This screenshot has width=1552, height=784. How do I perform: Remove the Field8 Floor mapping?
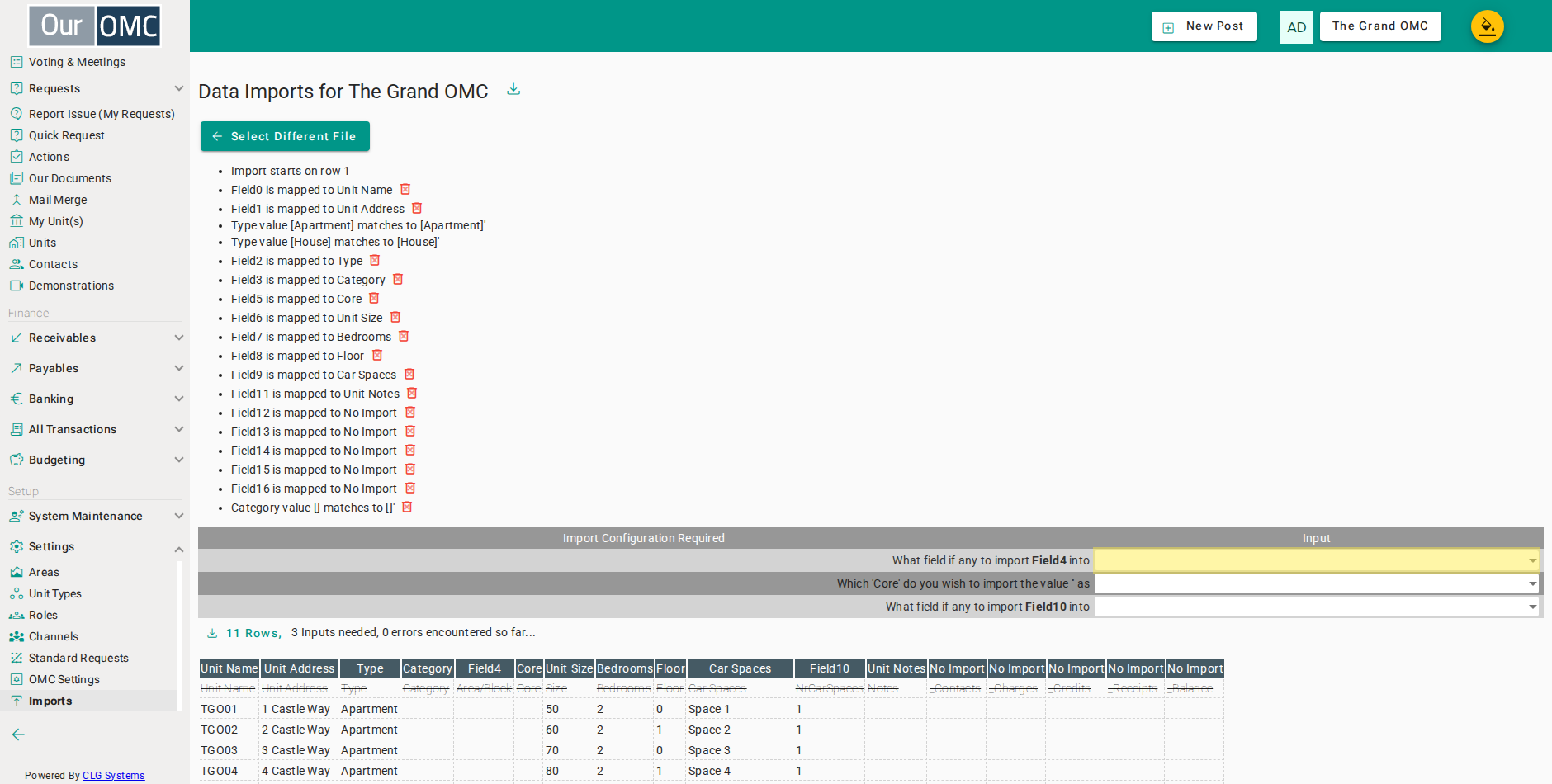377,356
